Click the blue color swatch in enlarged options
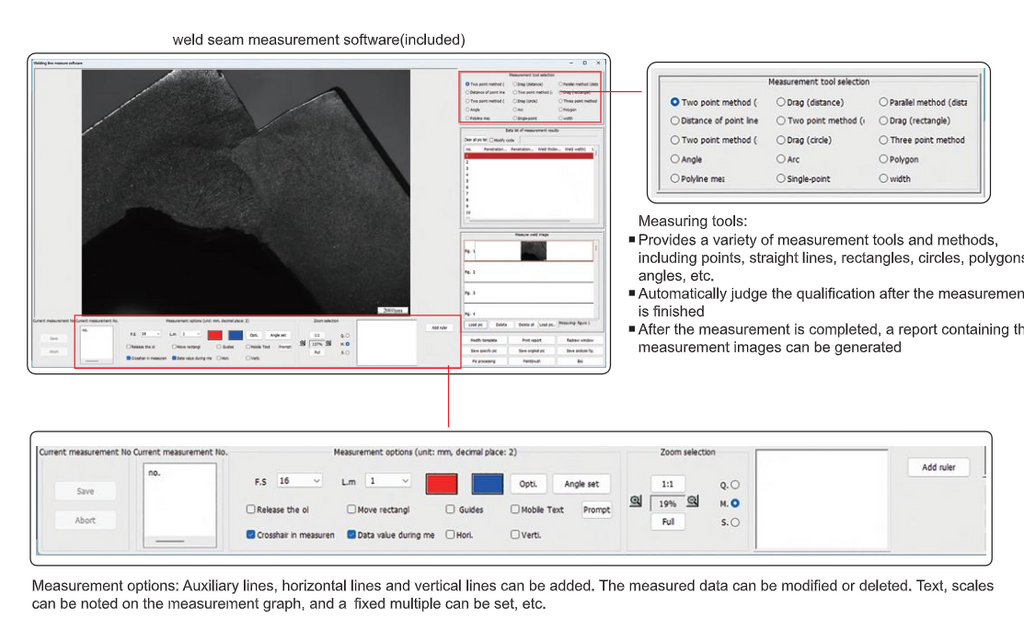Screen dimensions: 1024x619 click(487, 484)
